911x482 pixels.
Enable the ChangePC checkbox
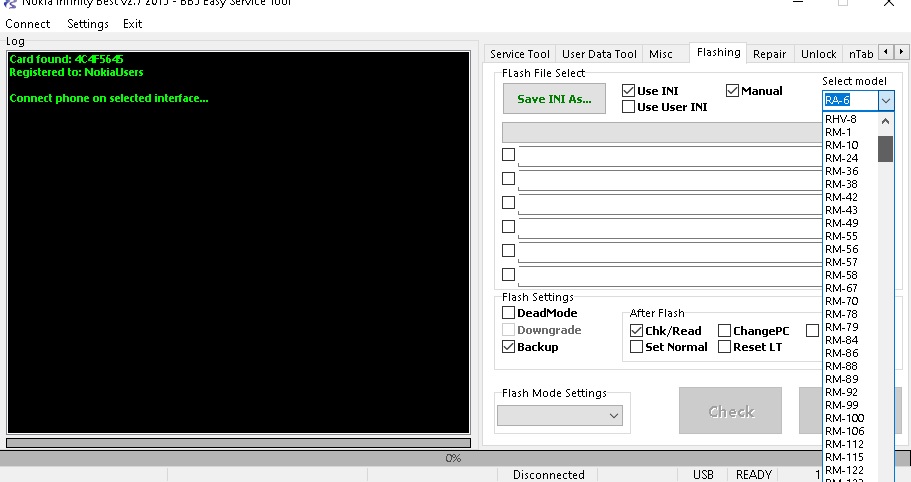[x=724, y=330]
